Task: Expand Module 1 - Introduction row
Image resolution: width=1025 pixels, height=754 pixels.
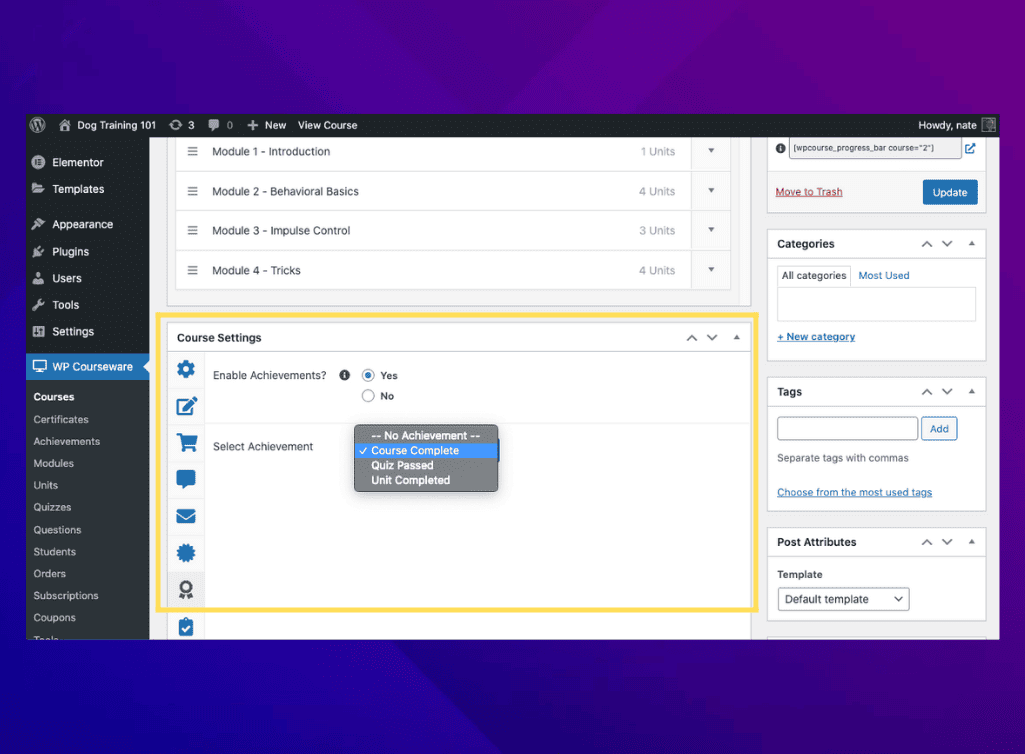Action: [711, 151]
